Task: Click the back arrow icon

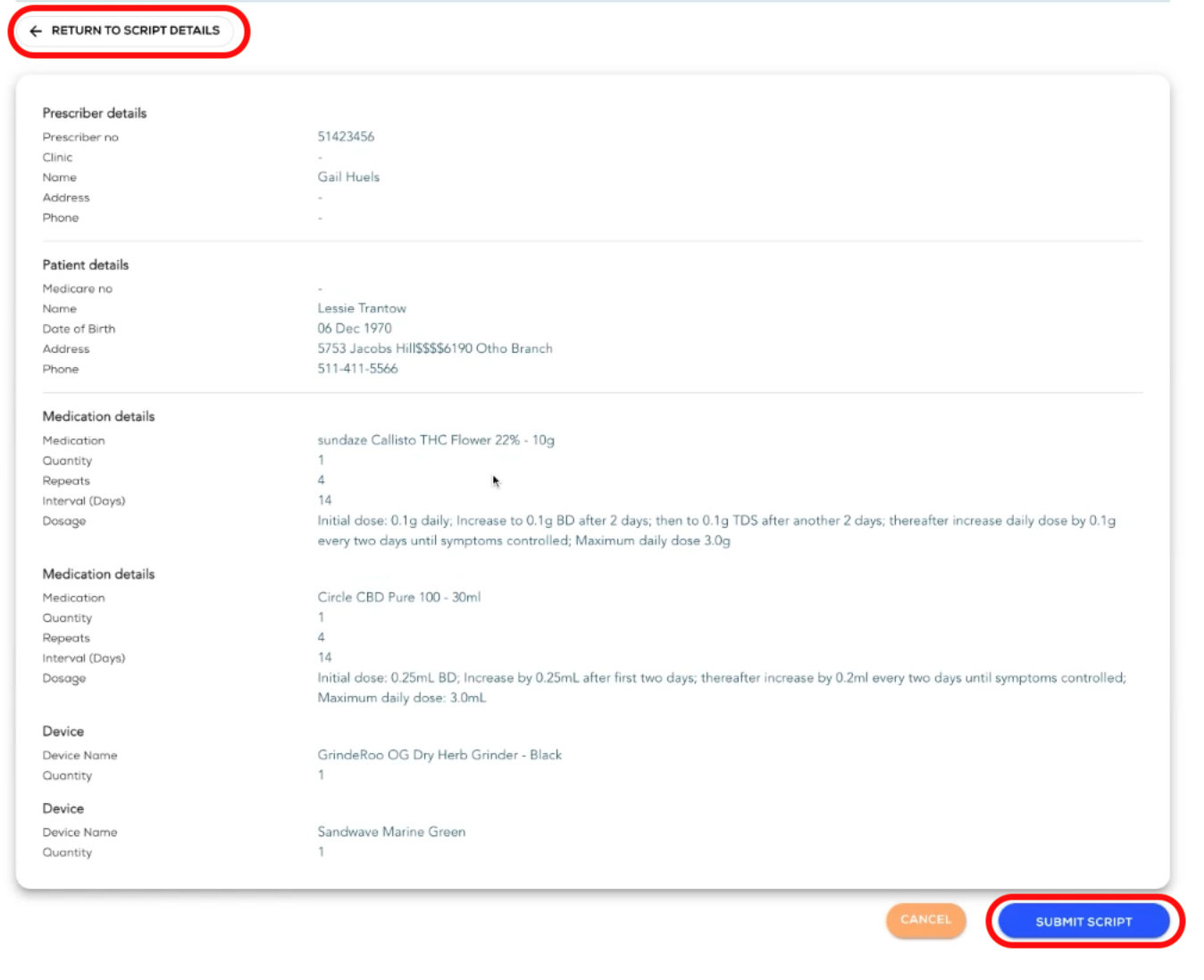Action: pyautogui.click(x=36, y=31)
